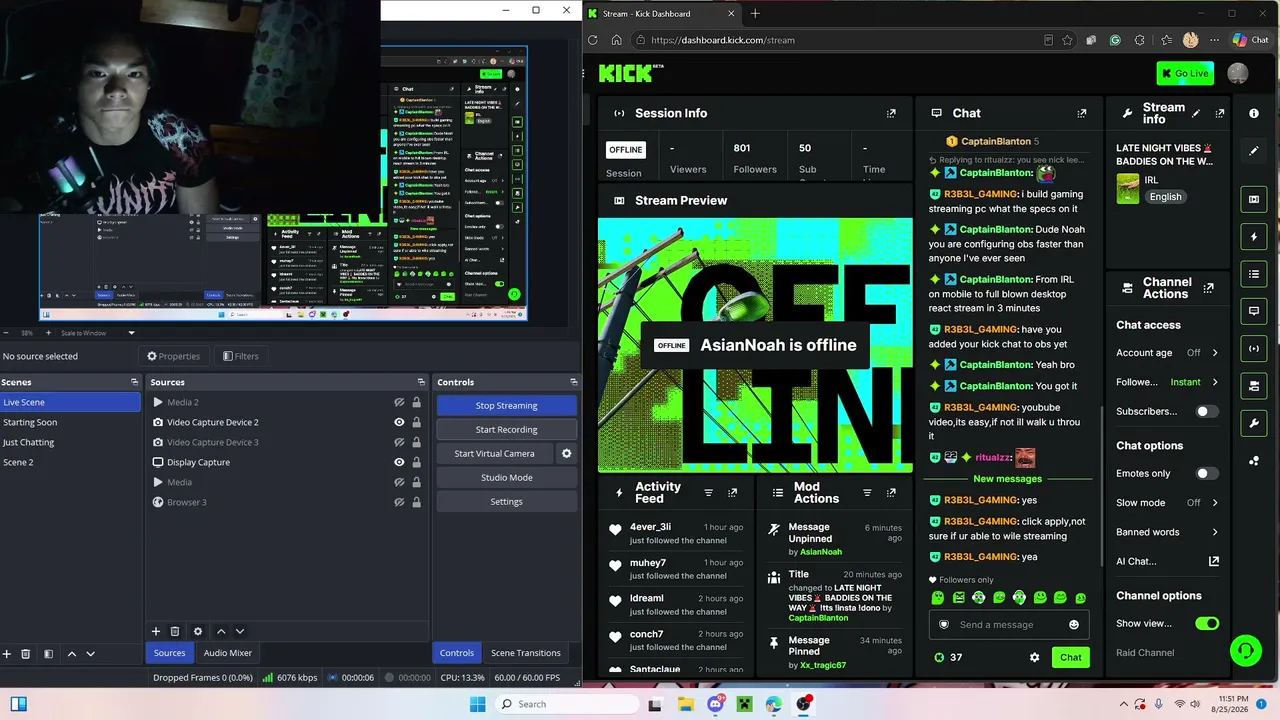Show the Browser 3 source
Viewport: 1280px width, 720px height.
[399, 502]
